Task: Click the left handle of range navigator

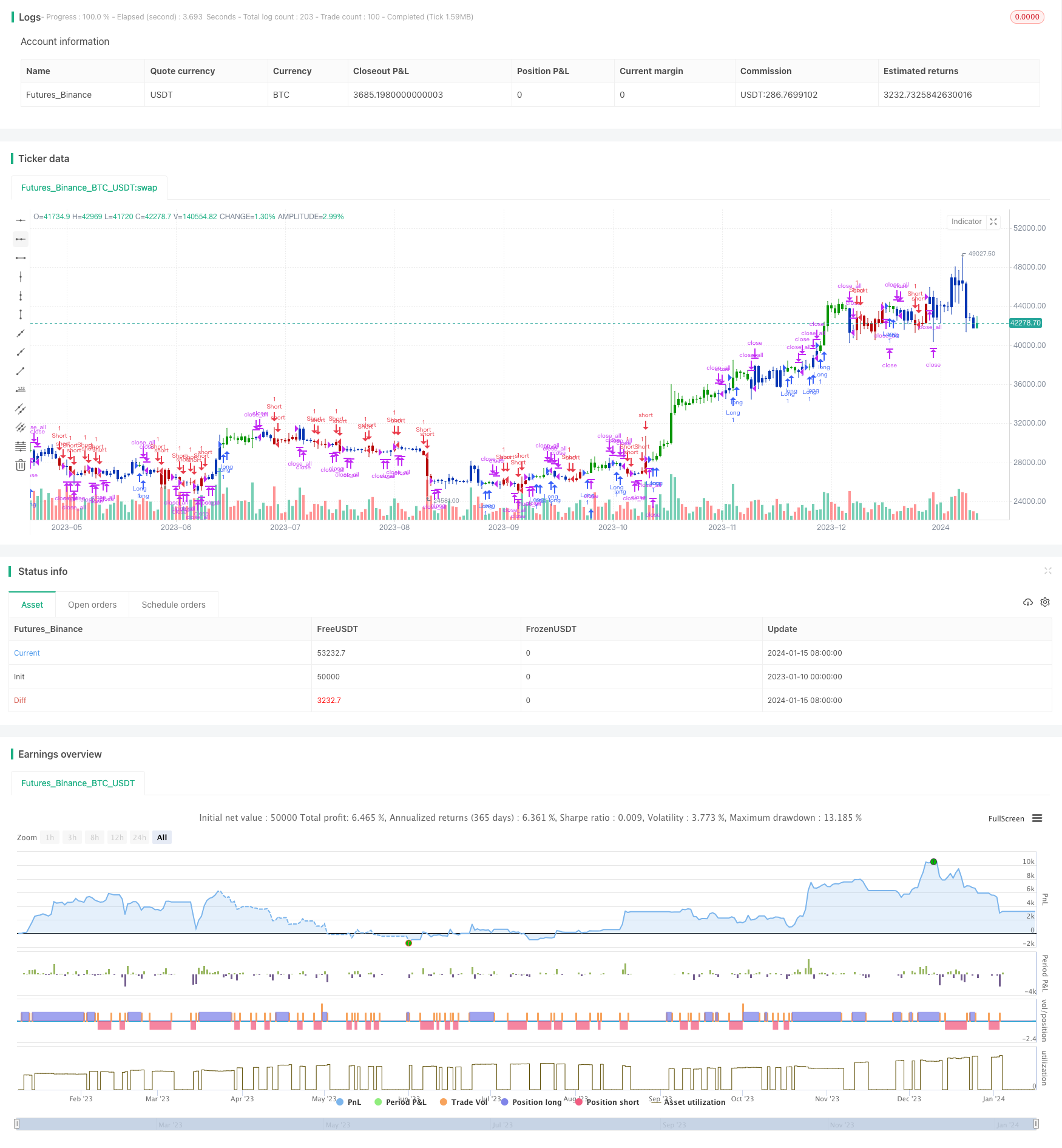Action: tap(17, 1124)
